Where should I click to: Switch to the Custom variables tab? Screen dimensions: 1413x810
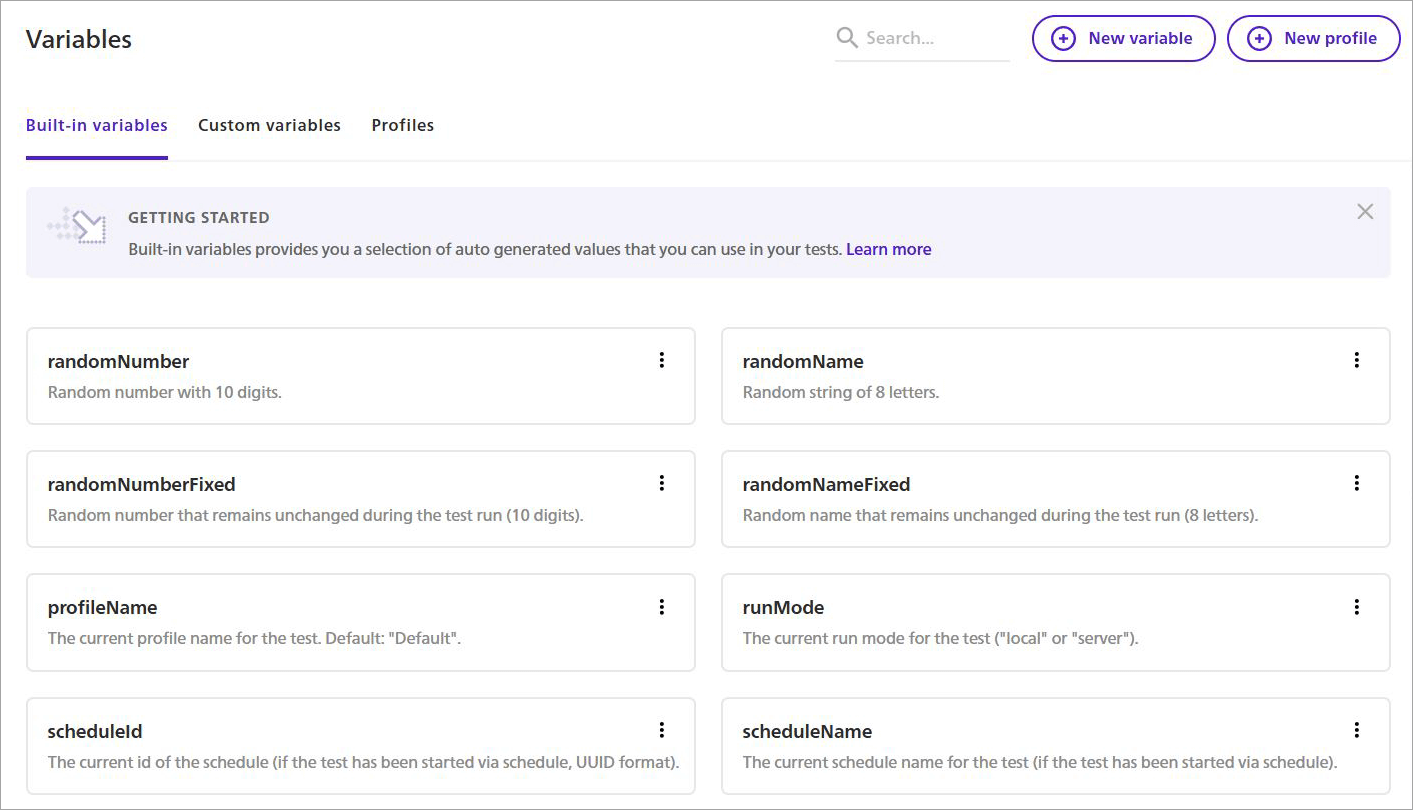[269, 125]
